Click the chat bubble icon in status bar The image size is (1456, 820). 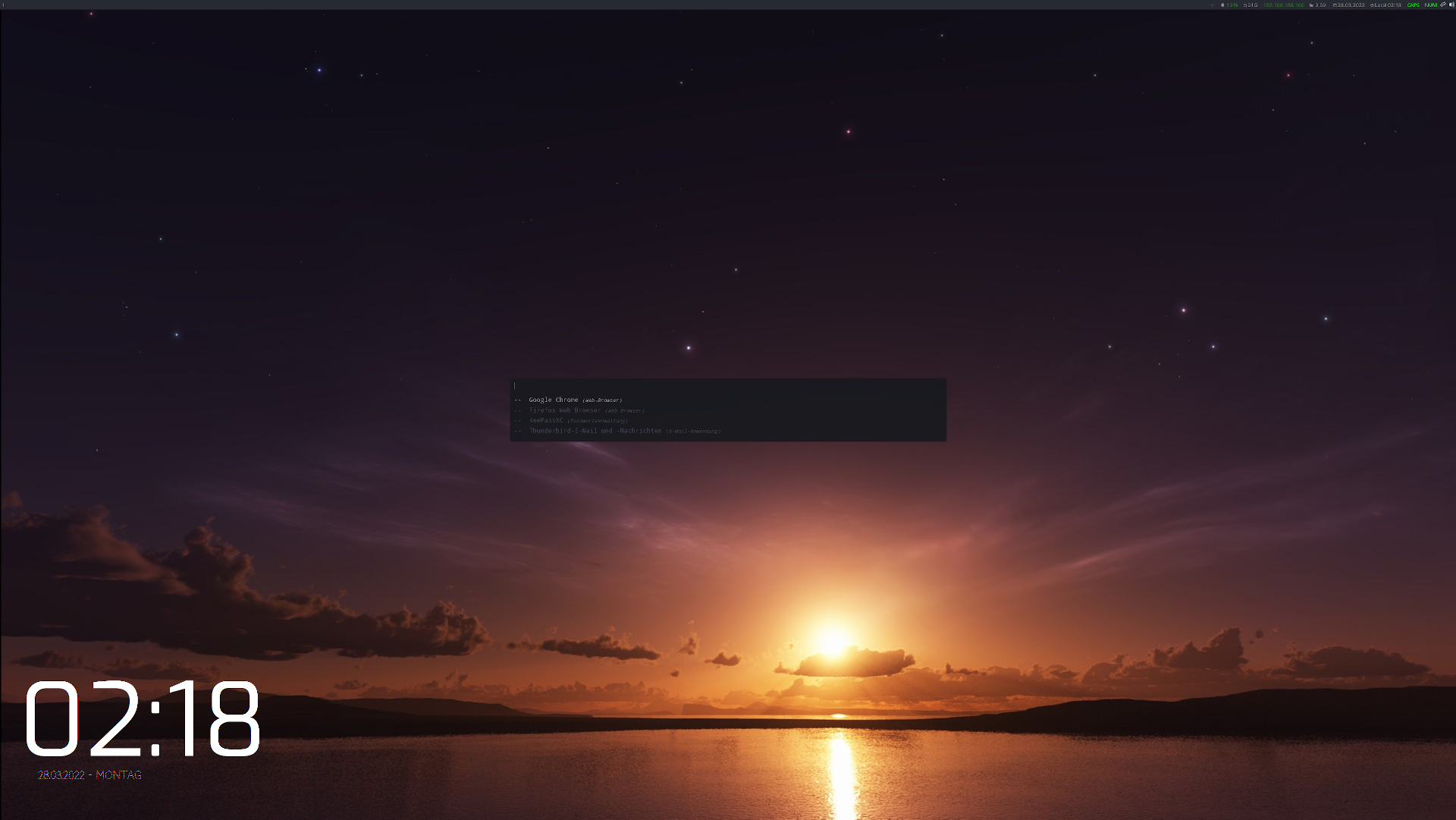pos(1213,5)
